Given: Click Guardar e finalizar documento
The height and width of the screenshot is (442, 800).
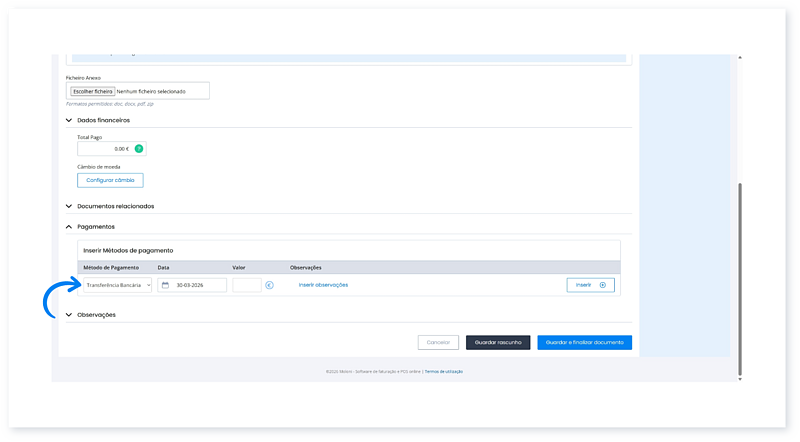Looking at the screenshot, I should point(584,342).
